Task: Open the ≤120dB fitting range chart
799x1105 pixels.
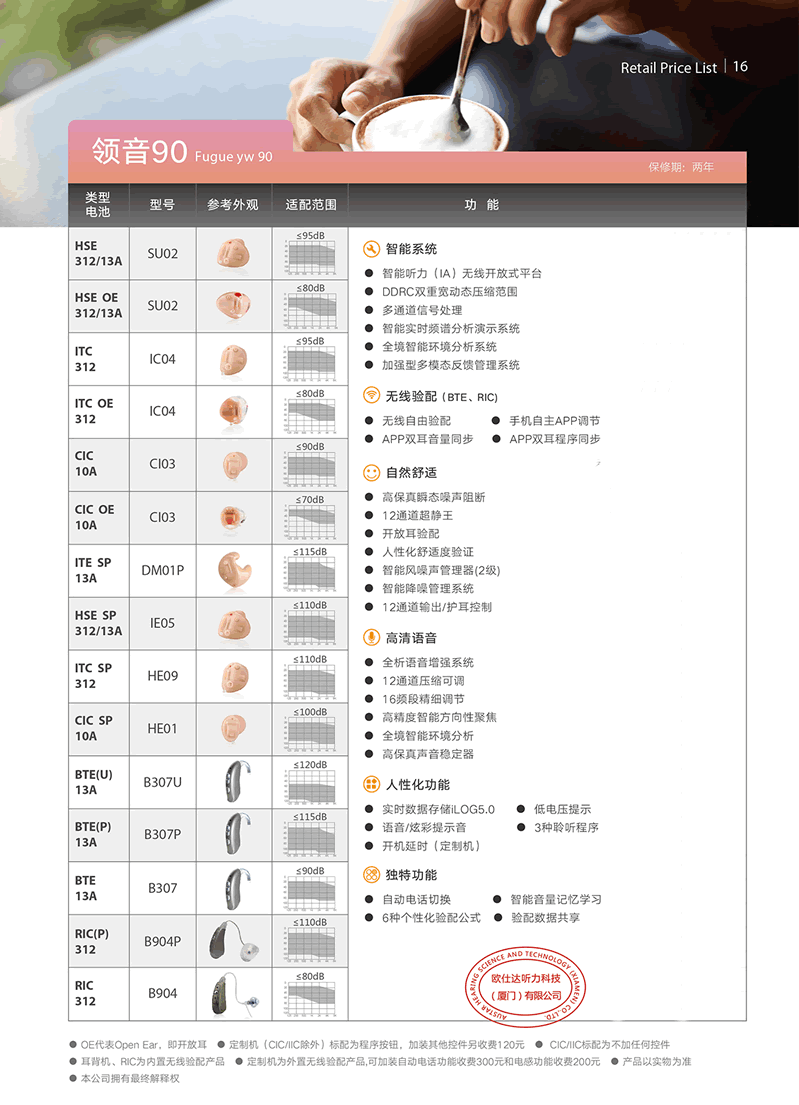Action: [310, 782]
